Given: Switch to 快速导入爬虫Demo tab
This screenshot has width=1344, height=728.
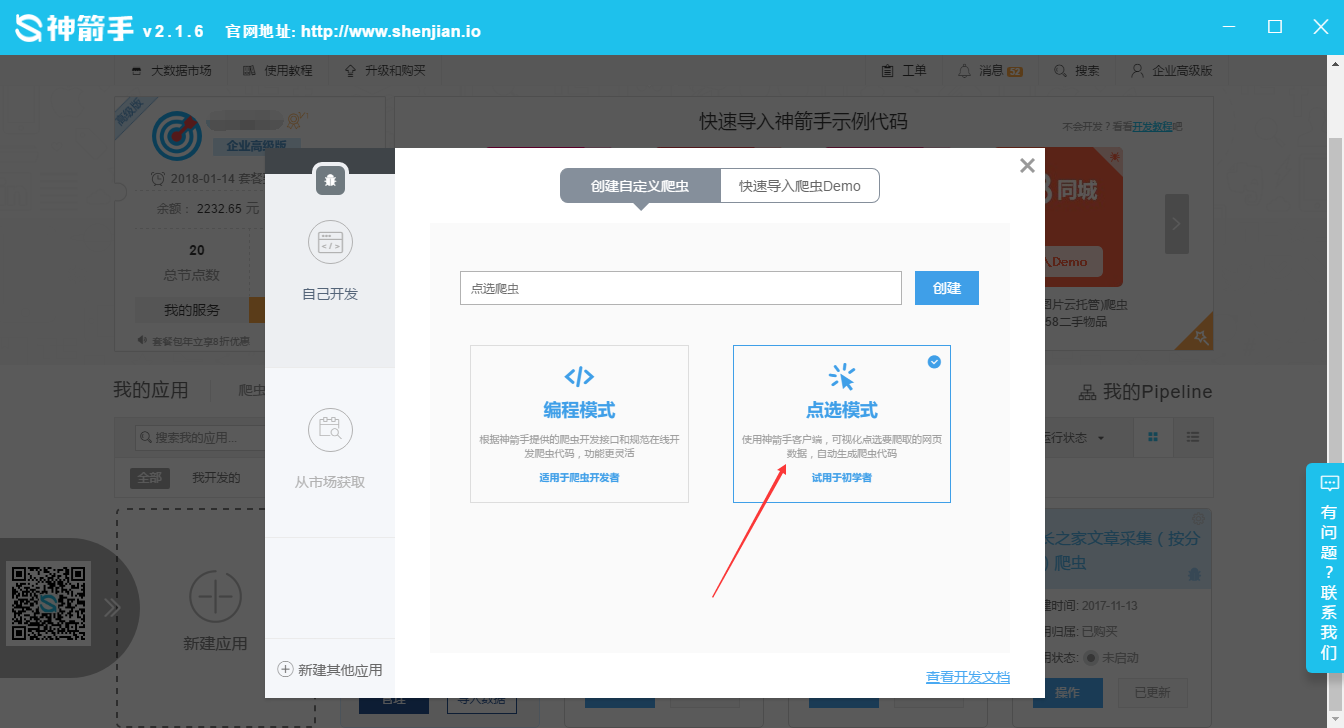Looking at the screenshot, I should click(x=799, y=186).
